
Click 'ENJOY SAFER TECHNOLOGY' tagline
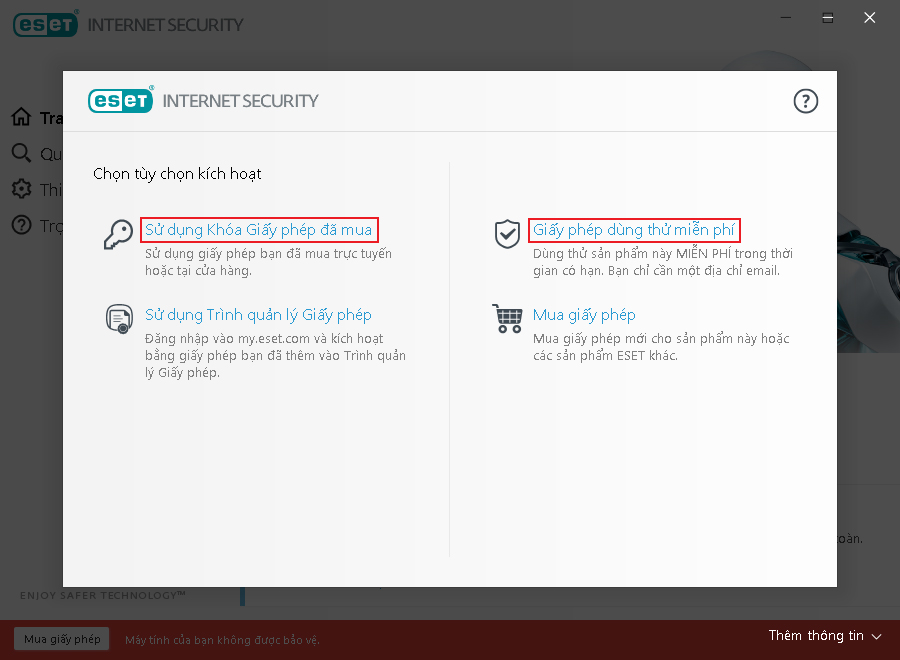(103, 595)
